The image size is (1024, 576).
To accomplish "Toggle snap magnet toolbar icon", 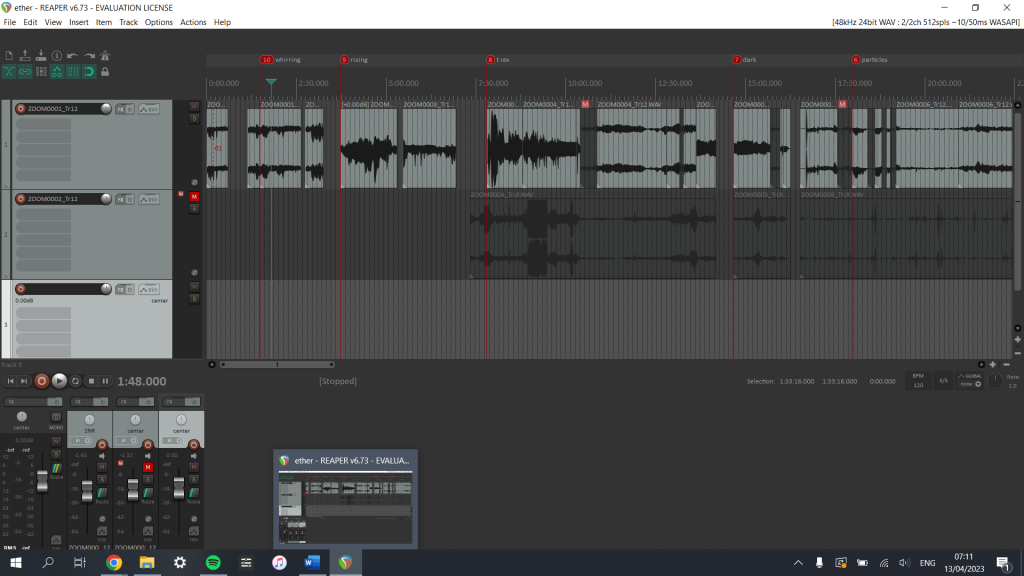I will (89, 72).
